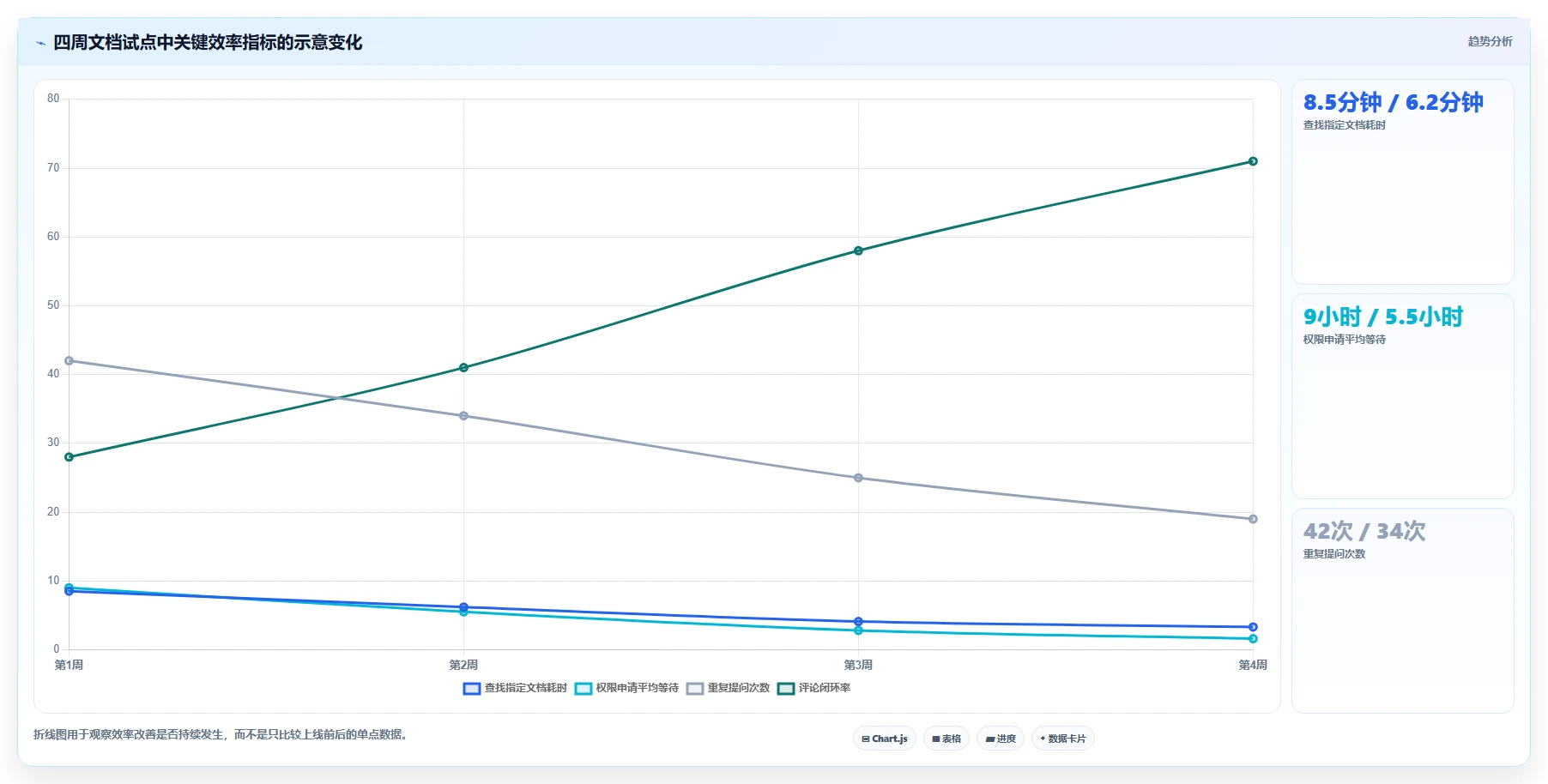Screen dimensions: 1548x784
Task: Click the 80 y-axis tick label
Action: (x=53, y=99)
